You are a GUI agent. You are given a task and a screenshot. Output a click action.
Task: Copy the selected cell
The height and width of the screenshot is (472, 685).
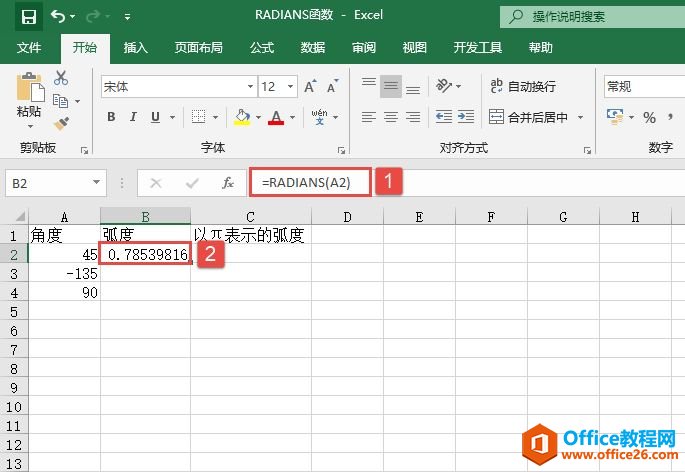click(x=60, y=101)
